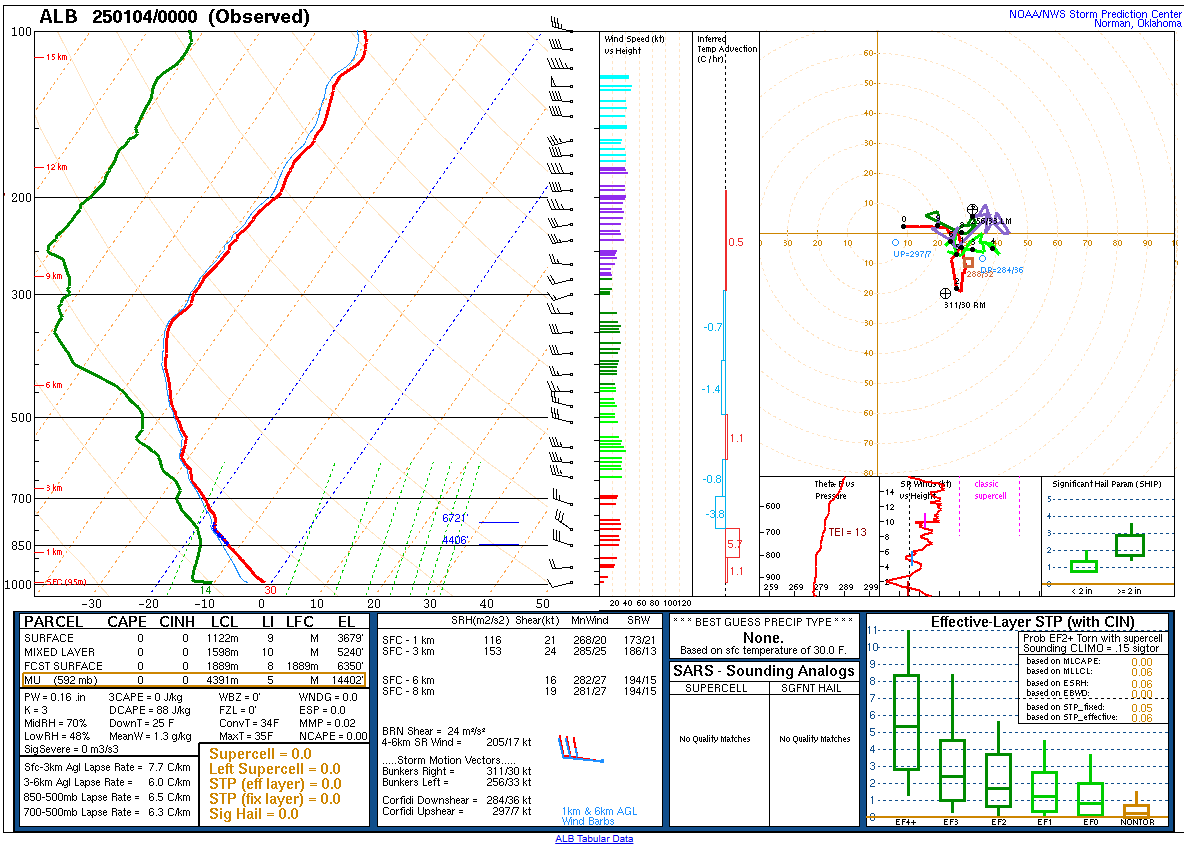
Task: Click 'Prob EF2+ Torn with supercell' text
Action: pyautogui.click(x=1093, y=638)
